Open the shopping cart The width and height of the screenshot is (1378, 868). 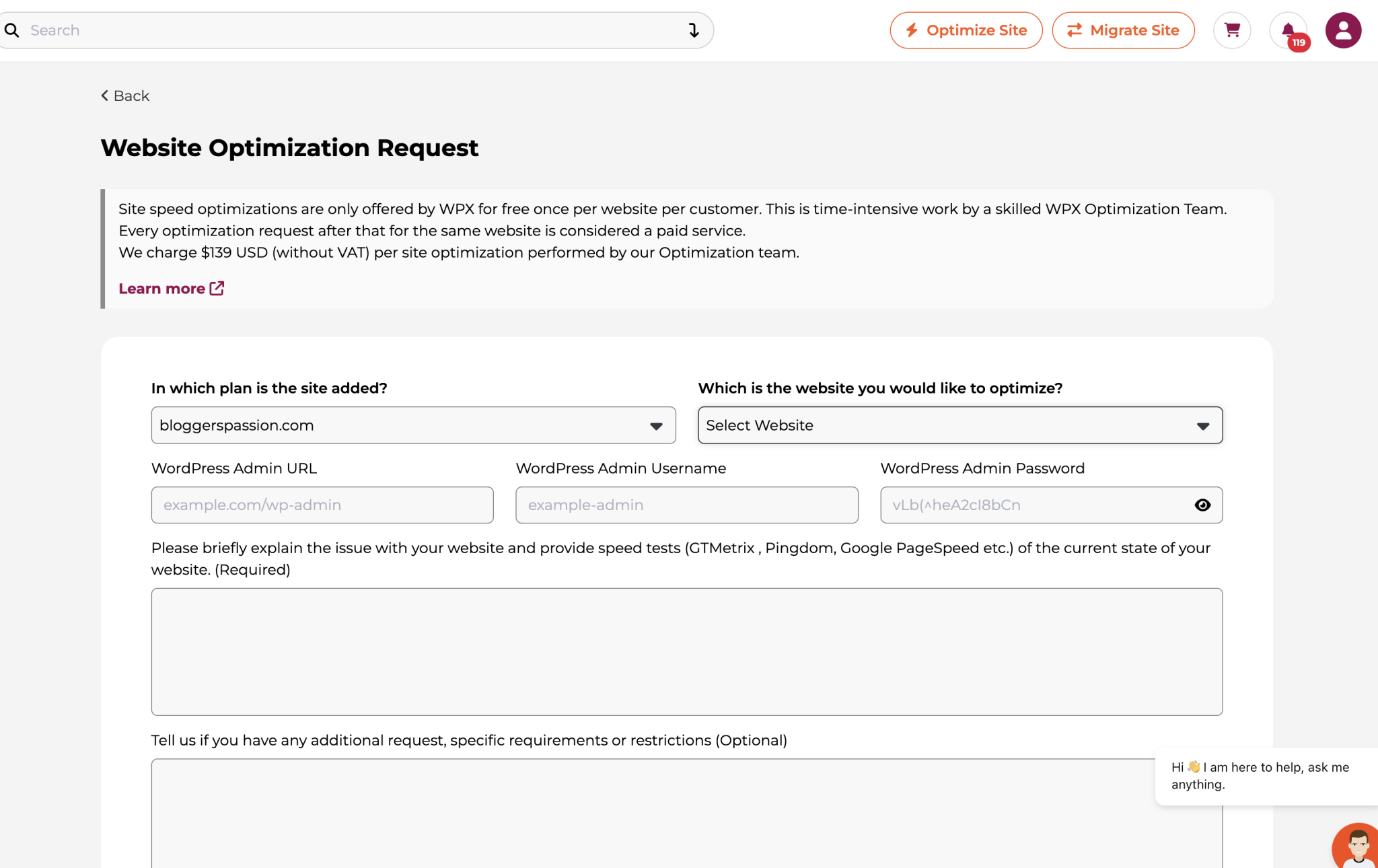pyautogui.click(x=1232, y=30)
